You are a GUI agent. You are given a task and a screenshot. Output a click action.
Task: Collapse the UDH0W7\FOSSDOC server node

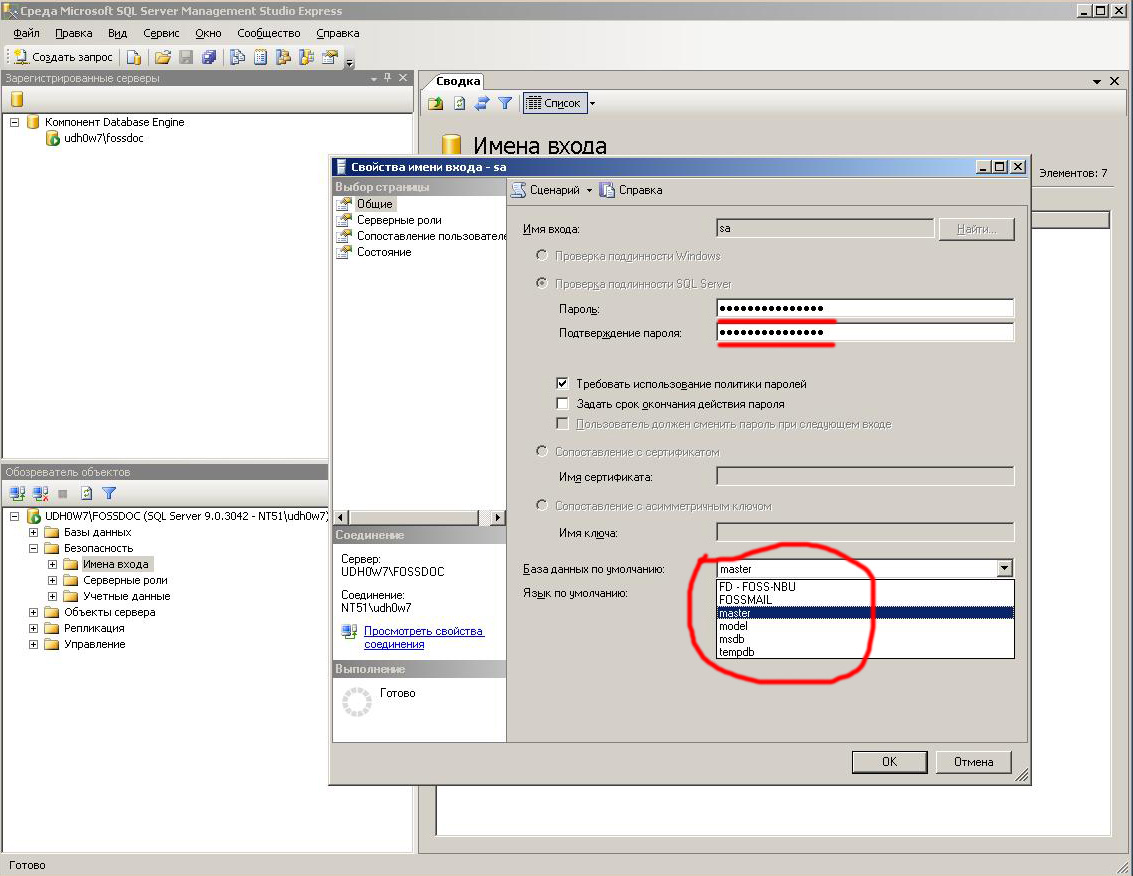(14, 516)
